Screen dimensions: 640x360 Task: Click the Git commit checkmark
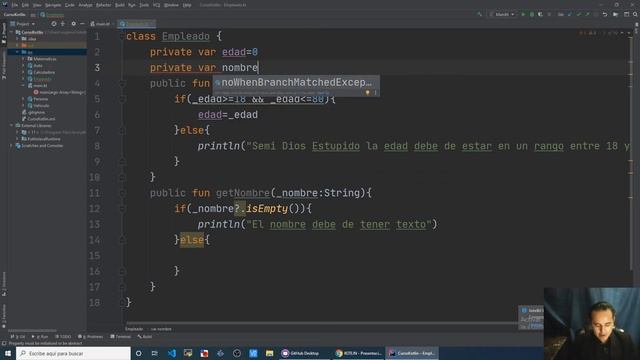(579, 14)
